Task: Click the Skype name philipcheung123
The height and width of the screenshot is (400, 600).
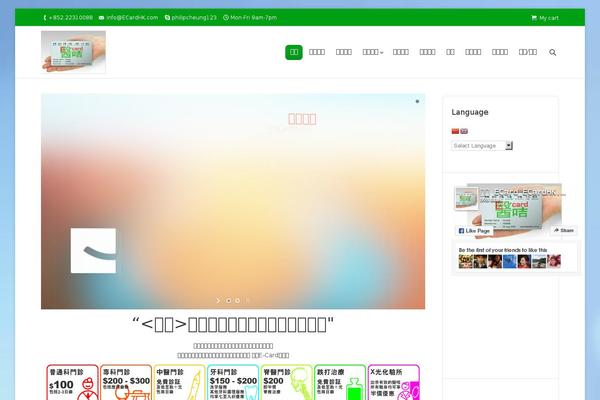Action: click(194, 18)
